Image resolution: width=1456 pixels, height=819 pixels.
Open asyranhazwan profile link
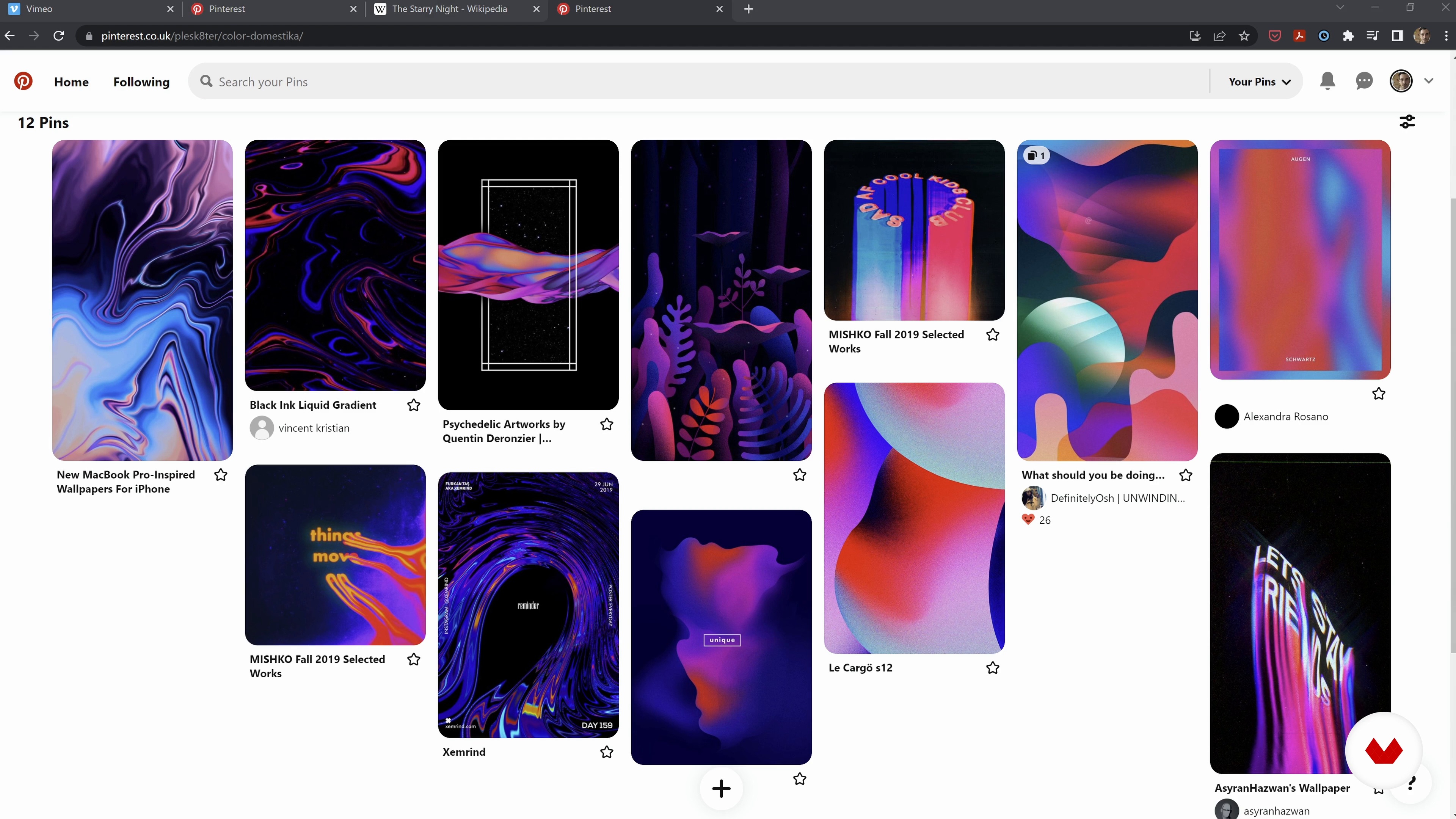coord(1276,811)
